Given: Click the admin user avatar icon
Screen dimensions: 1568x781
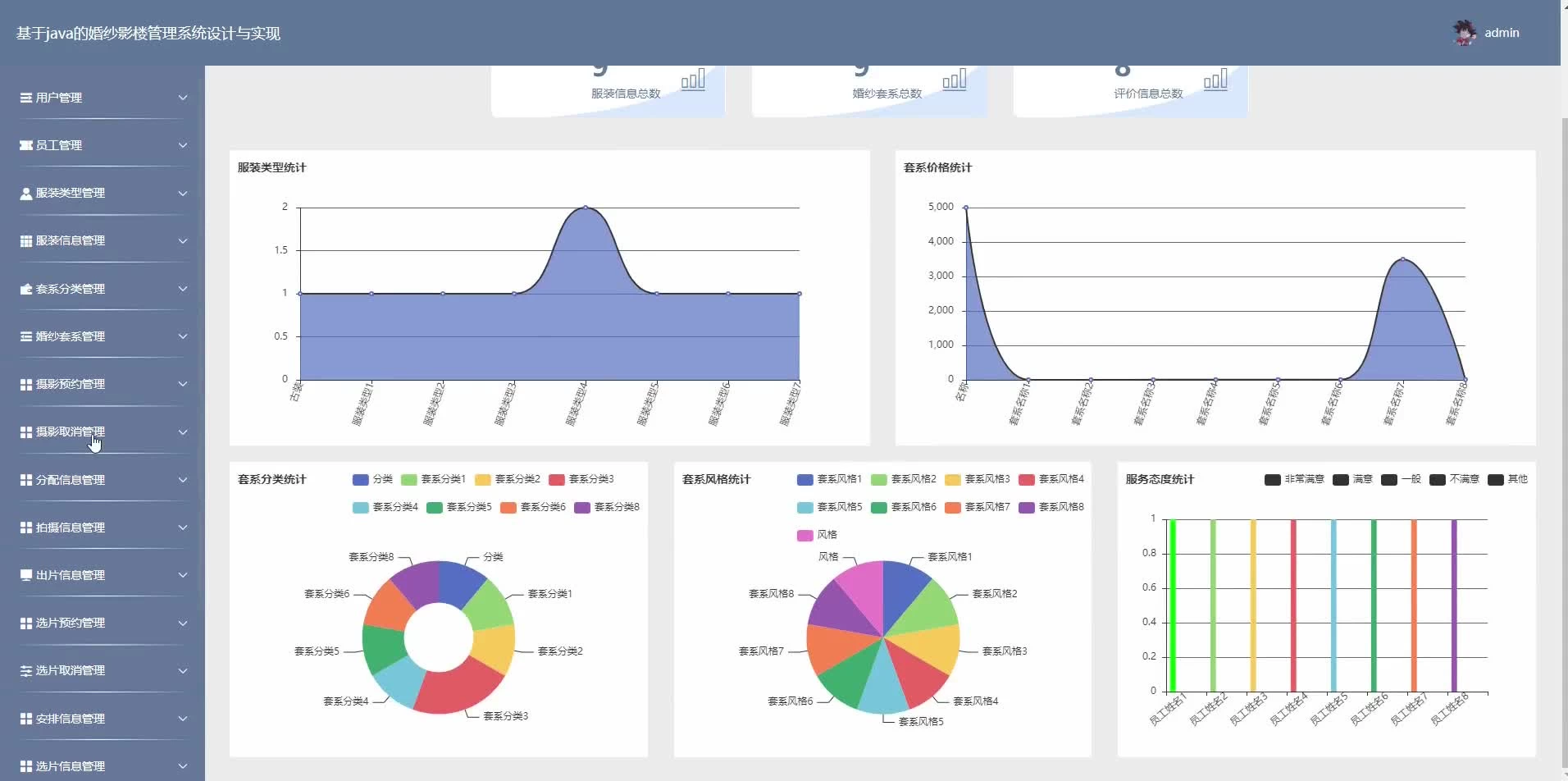Looking at the screenshot, I should [1464, 33].
